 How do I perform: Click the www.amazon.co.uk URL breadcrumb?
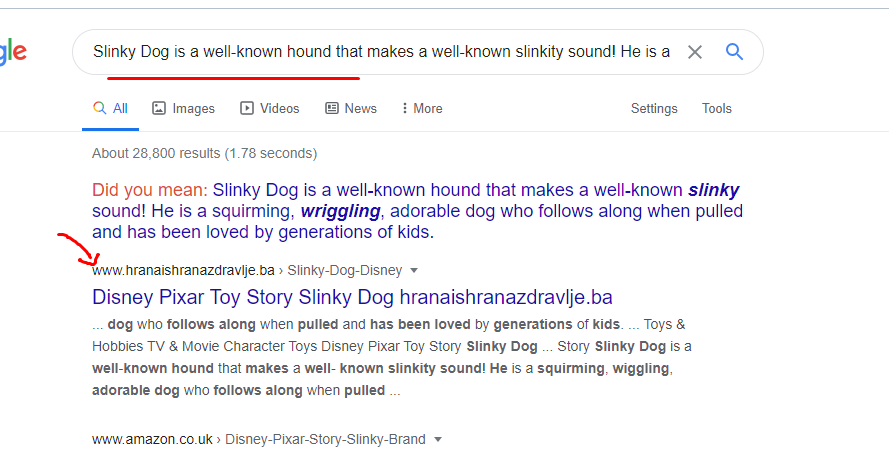pos(156,440)
